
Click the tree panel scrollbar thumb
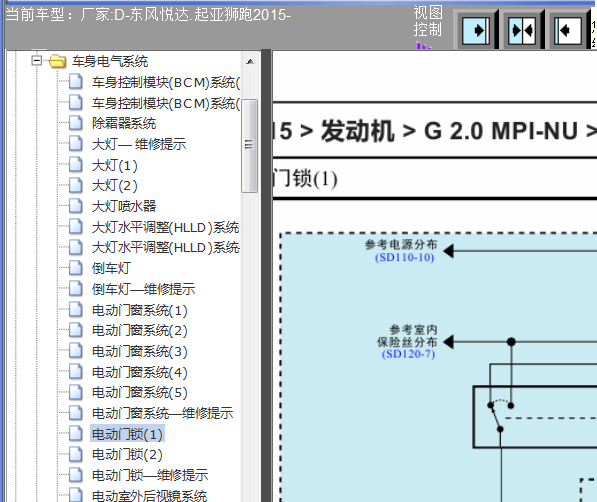249,145
